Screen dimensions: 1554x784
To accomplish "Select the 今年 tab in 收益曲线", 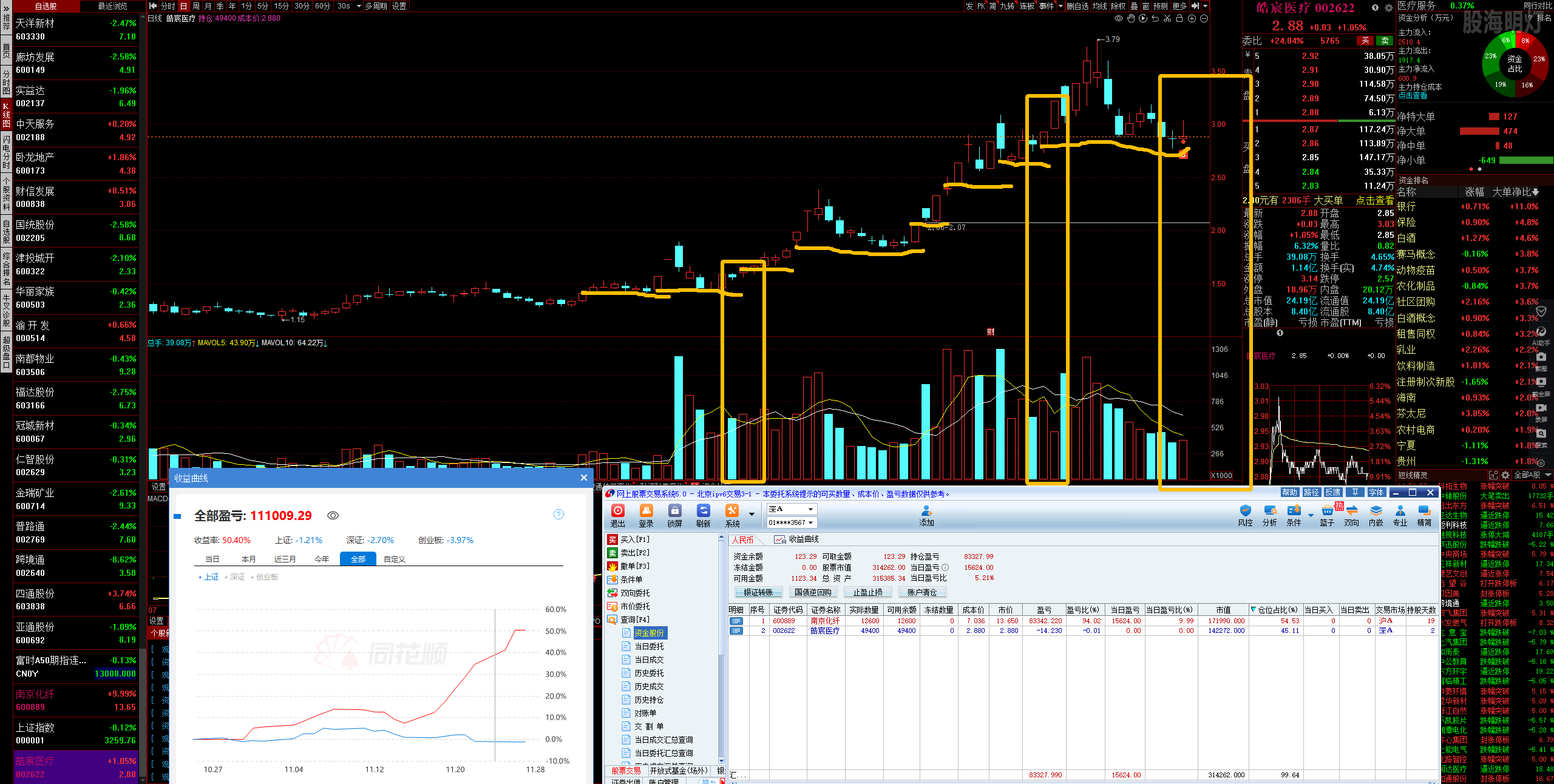I will click(x=322, y=559).
